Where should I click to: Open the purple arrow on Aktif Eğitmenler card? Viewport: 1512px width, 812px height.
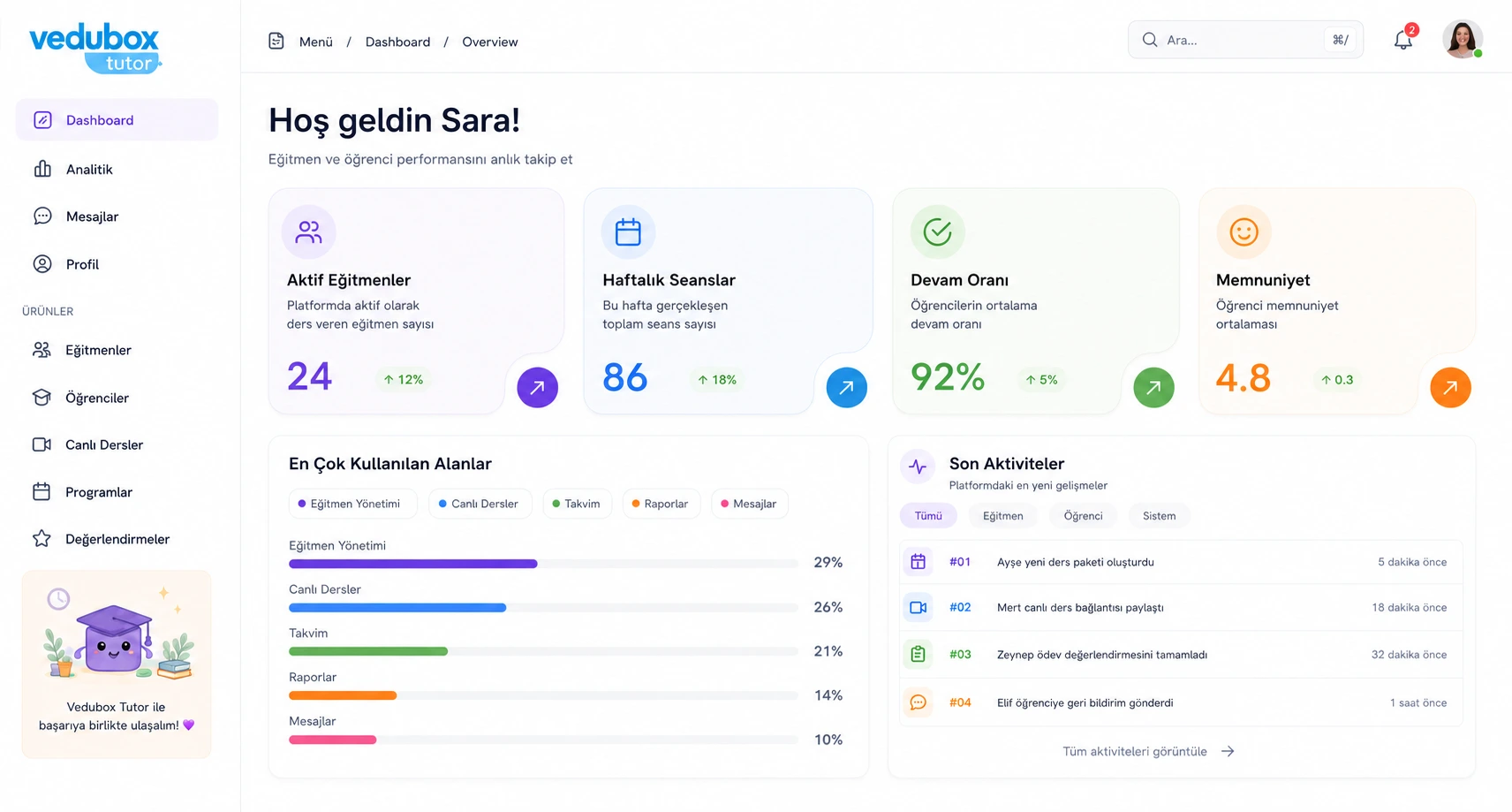coord(537,387)
